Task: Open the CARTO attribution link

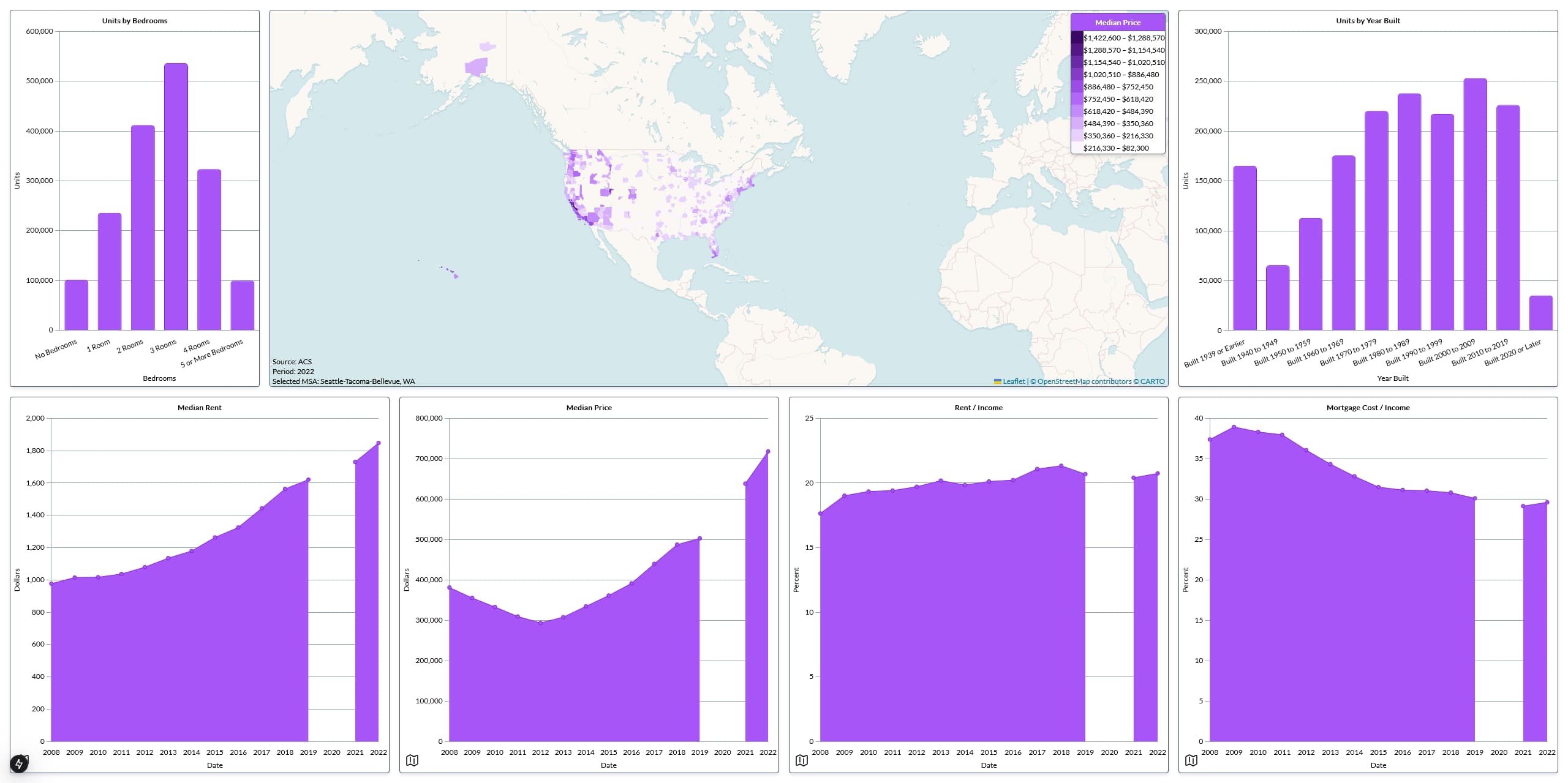Action: pyautogui.click(x=1152, y=381)
